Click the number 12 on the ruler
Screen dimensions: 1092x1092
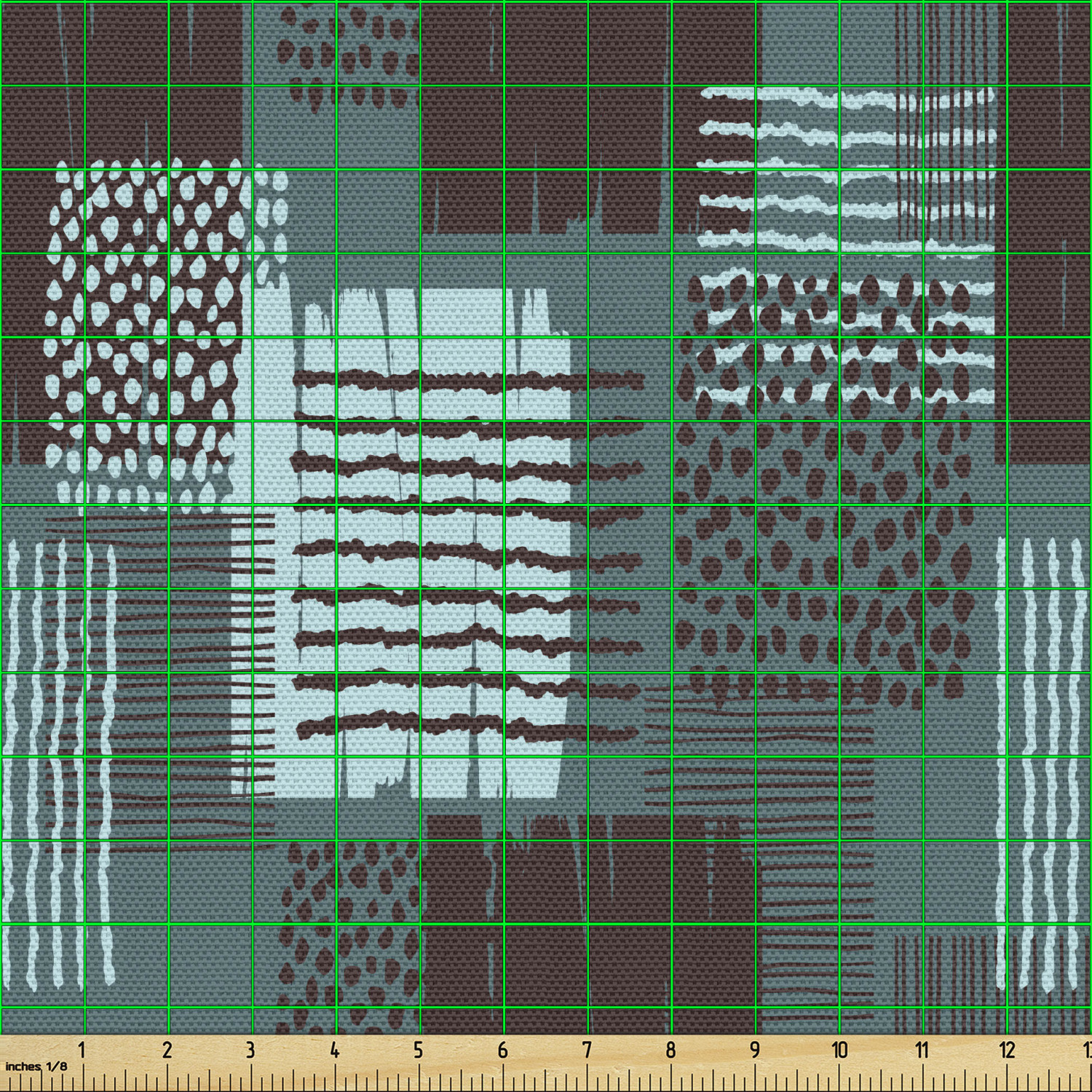click(x=1007, y=1050)
